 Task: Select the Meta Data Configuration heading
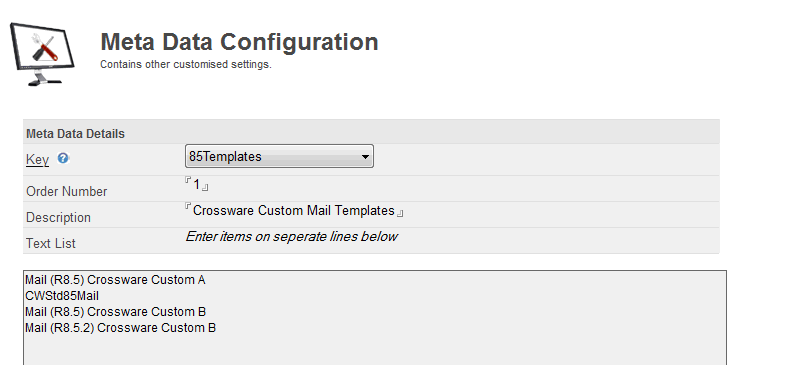pos(239,42)
